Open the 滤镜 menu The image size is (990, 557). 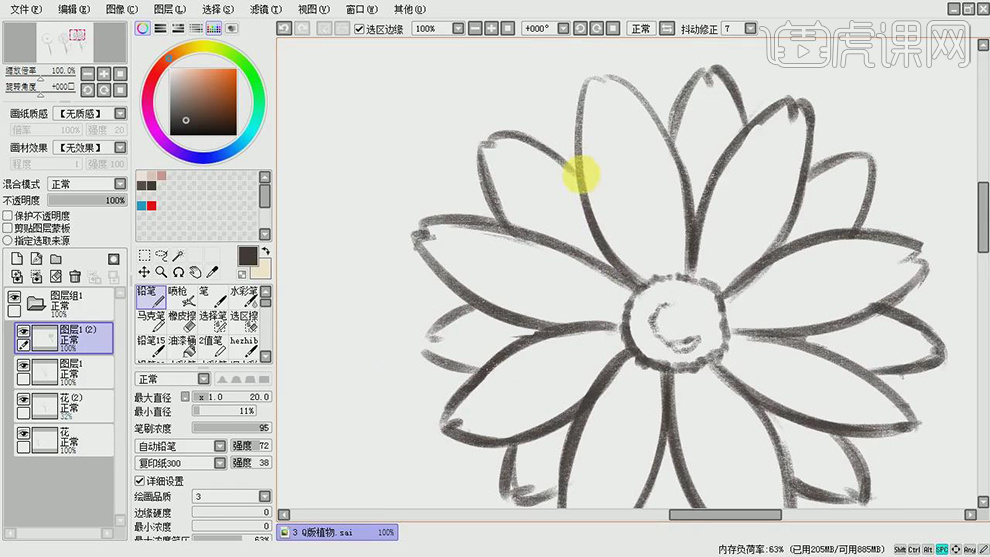[263, 9]
